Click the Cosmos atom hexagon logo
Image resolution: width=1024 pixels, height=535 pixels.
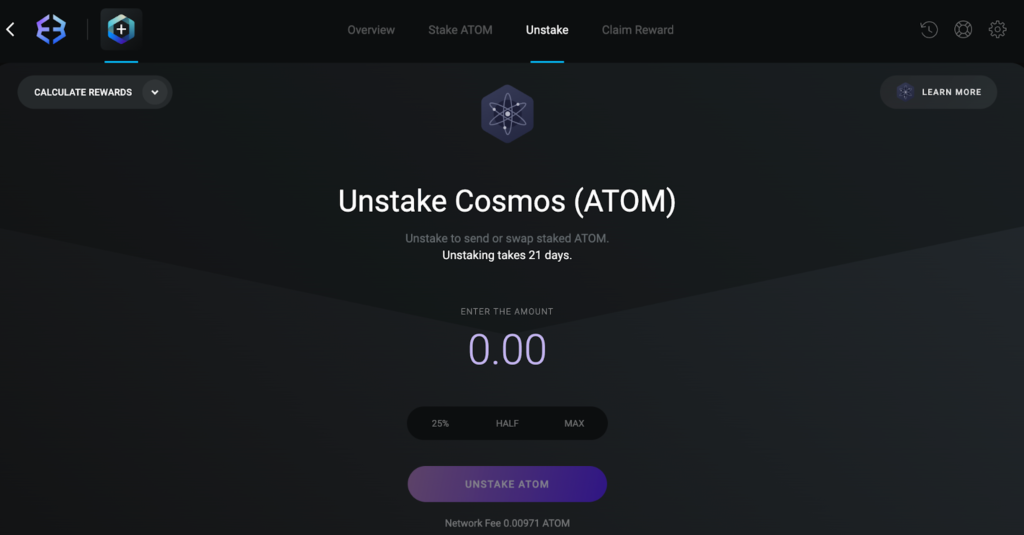point(507,114)
